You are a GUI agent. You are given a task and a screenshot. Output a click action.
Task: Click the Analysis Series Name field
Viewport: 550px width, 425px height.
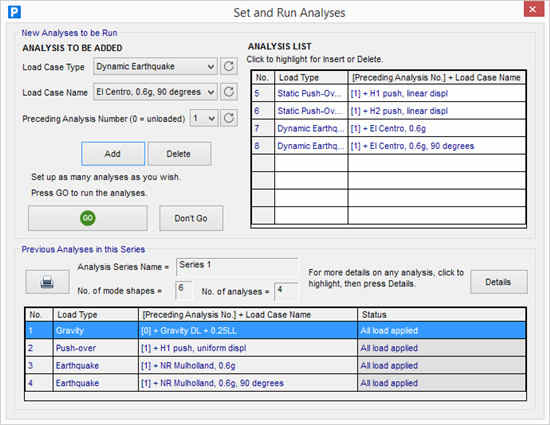[237, 267]
